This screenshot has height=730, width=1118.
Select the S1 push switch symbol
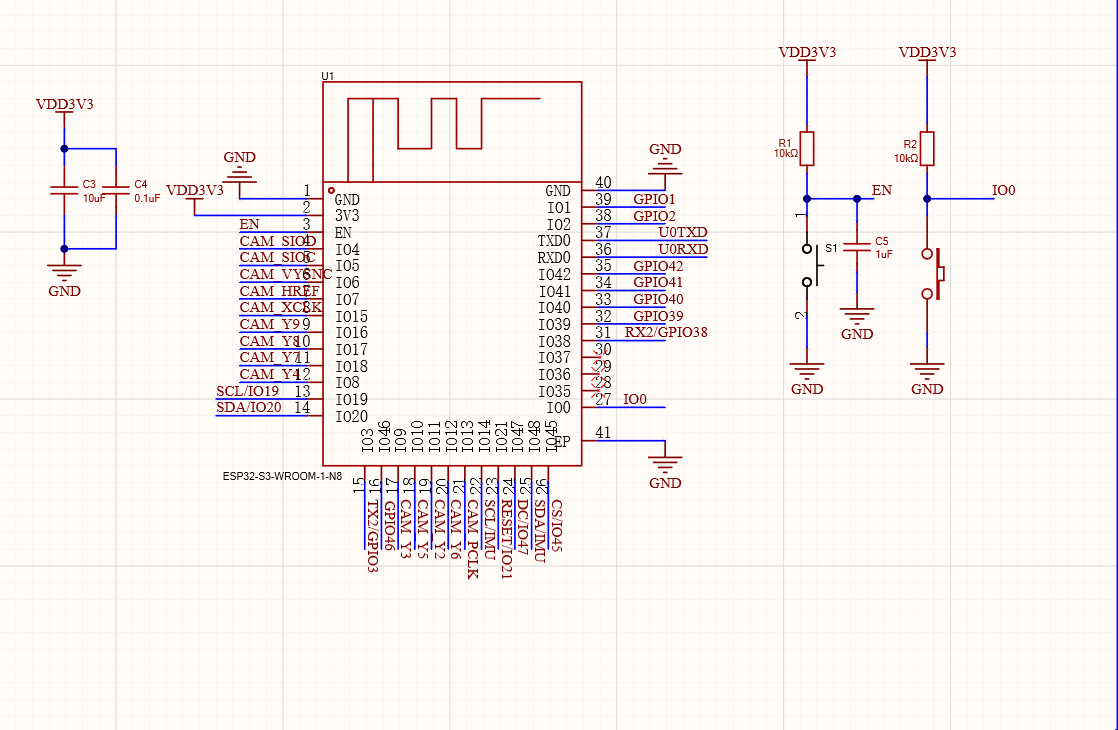(x=811, y=265)
